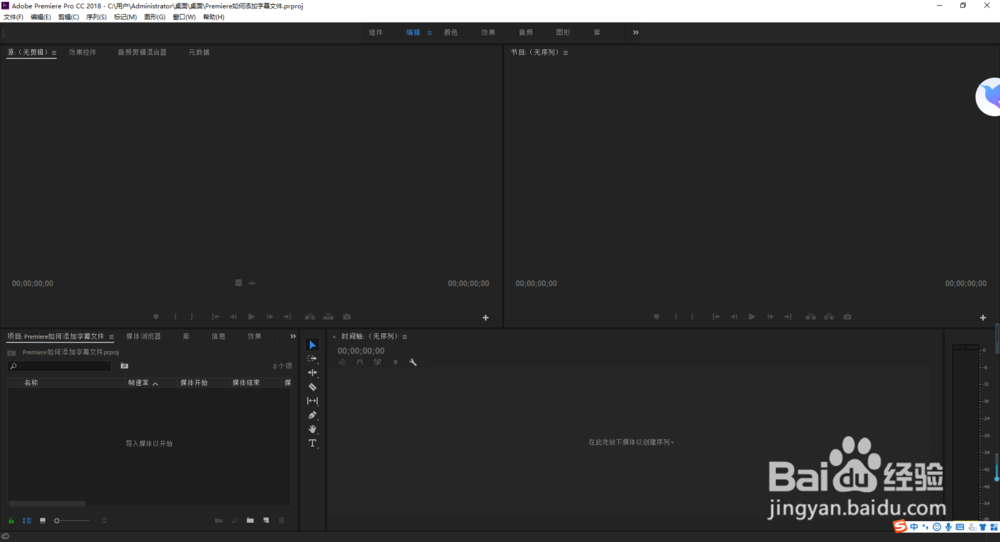Toggle timeline snap magnet

click(x=360, y=362)
